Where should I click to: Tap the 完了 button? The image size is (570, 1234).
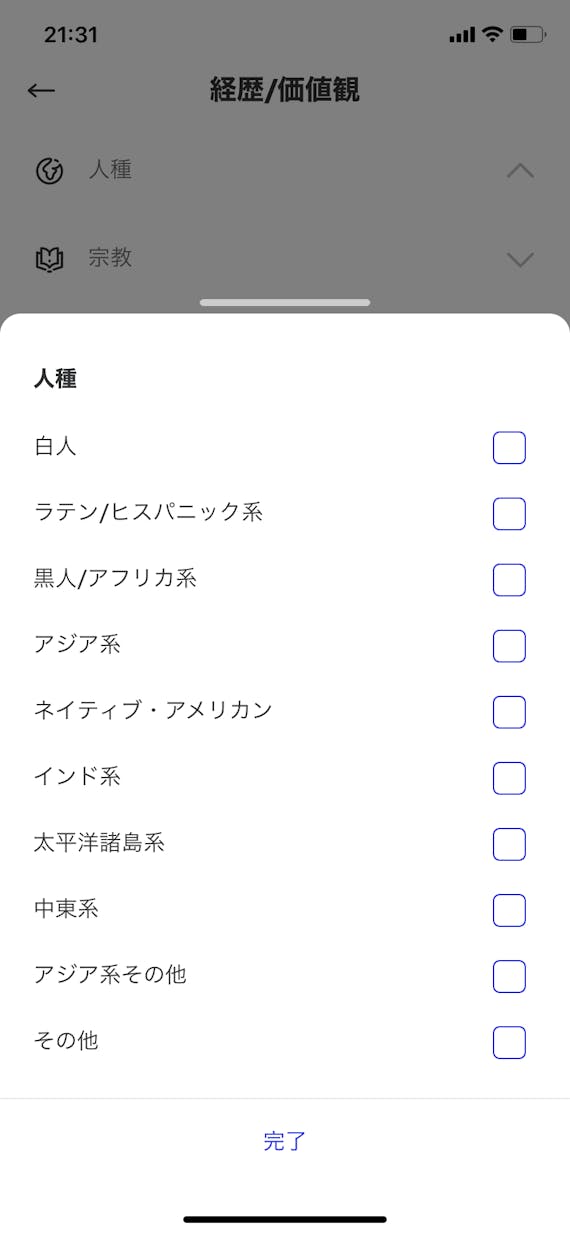pos(285,1141)
